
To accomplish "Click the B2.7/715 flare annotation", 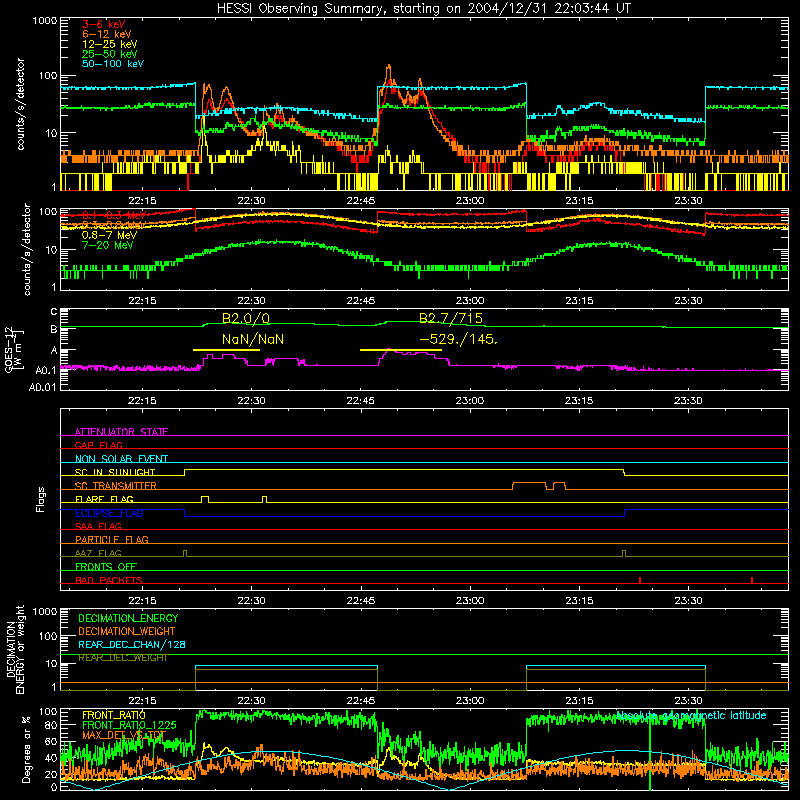I will 451,318.
